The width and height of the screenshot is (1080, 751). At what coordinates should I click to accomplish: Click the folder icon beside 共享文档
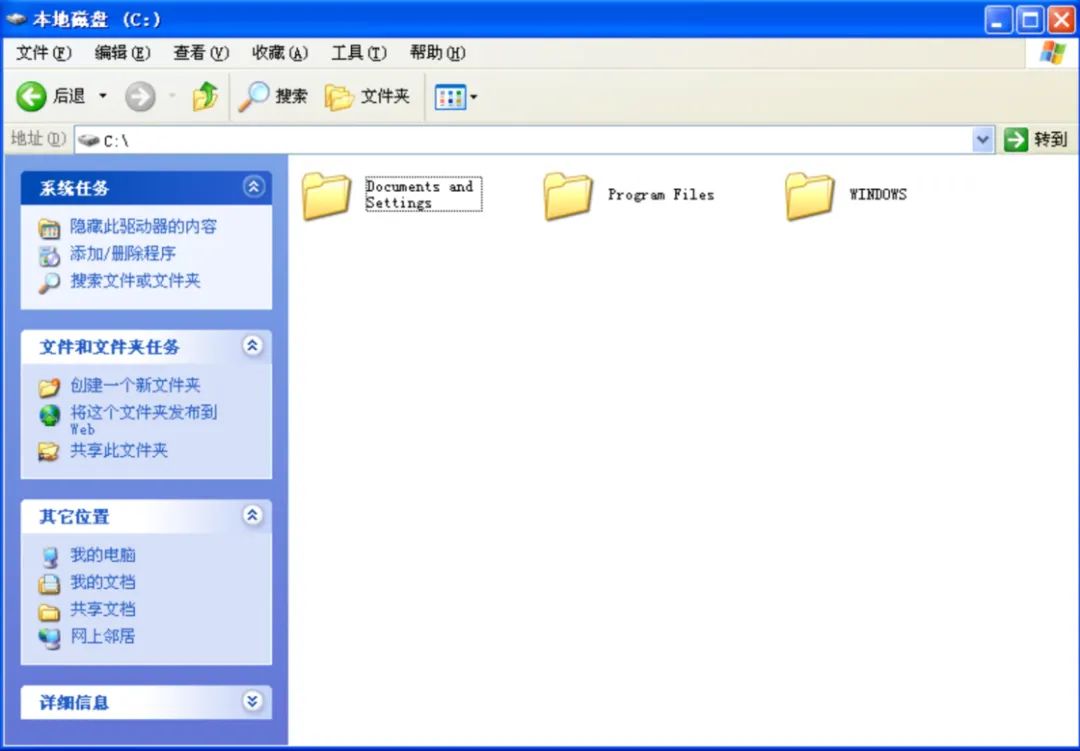click(x=49, y=611)
